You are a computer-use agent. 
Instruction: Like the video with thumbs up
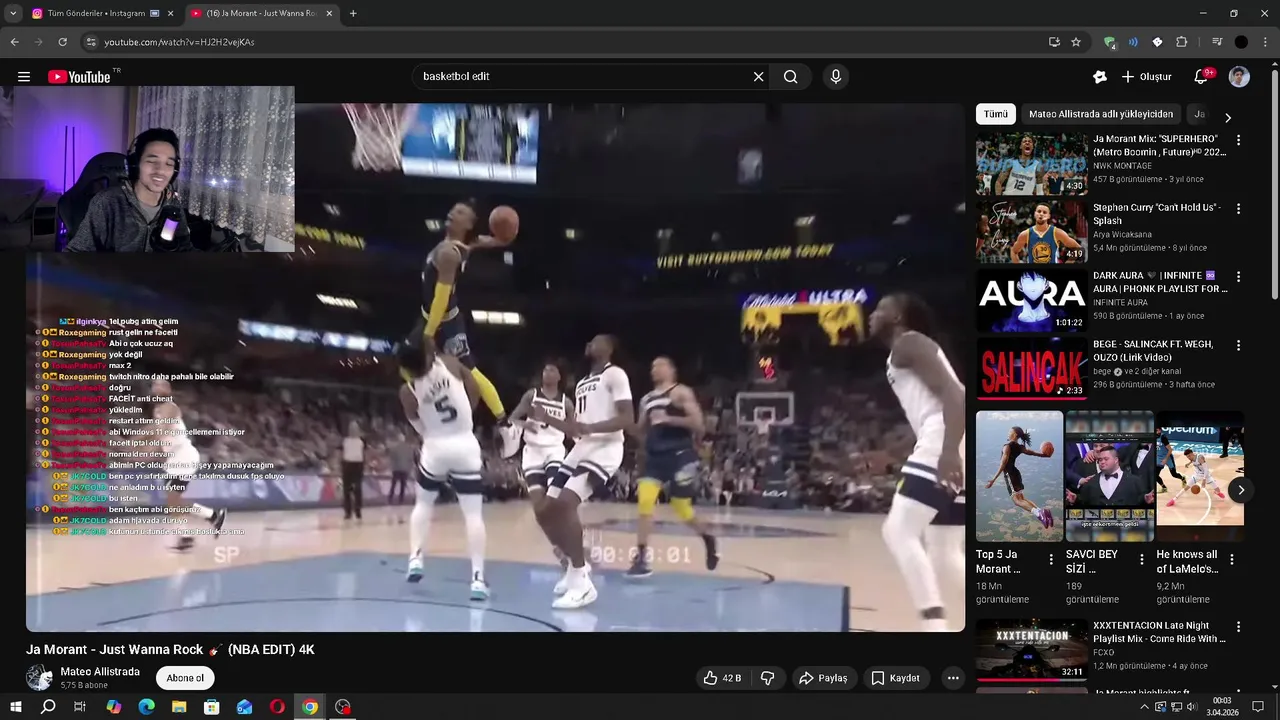[721, 678]
